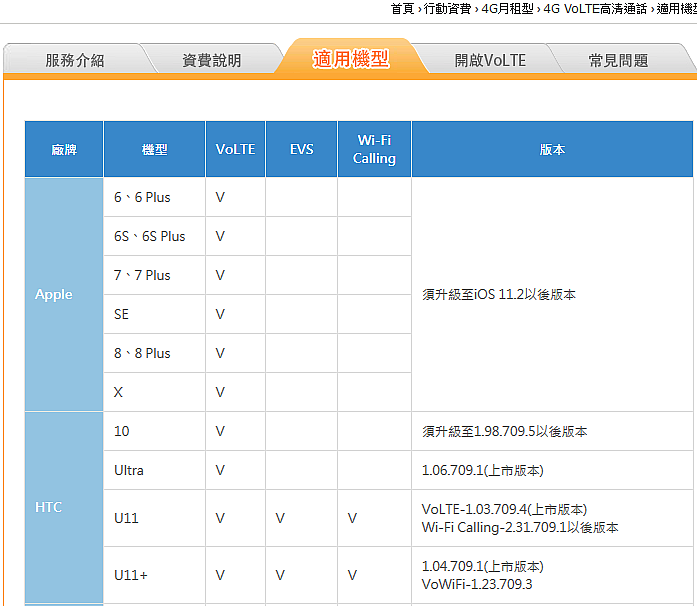Click the EVS column header
The width and height of the screenshot is (697, 606).
coord(301,149)
